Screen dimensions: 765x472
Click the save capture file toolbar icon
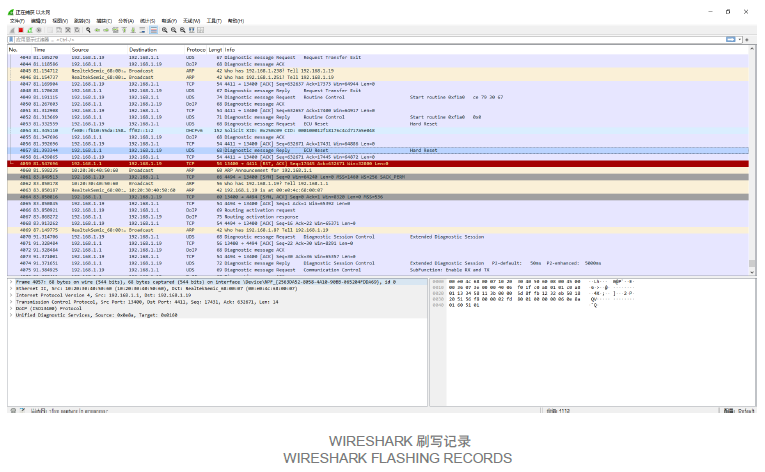click(59, 30)
